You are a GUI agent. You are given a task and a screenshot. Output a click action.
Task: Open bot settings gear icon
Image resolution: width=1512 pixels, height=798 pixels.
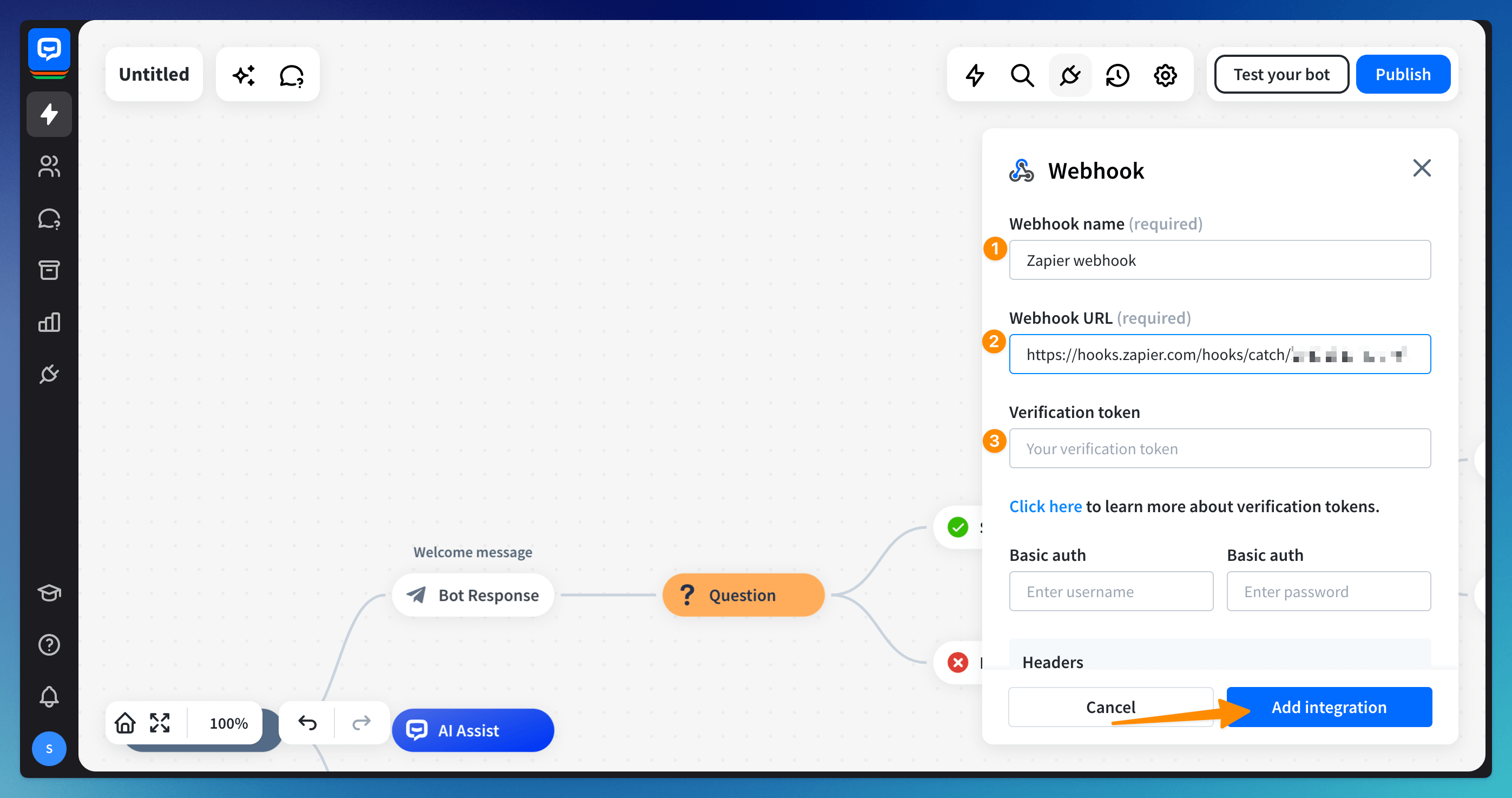(1165, 75)
